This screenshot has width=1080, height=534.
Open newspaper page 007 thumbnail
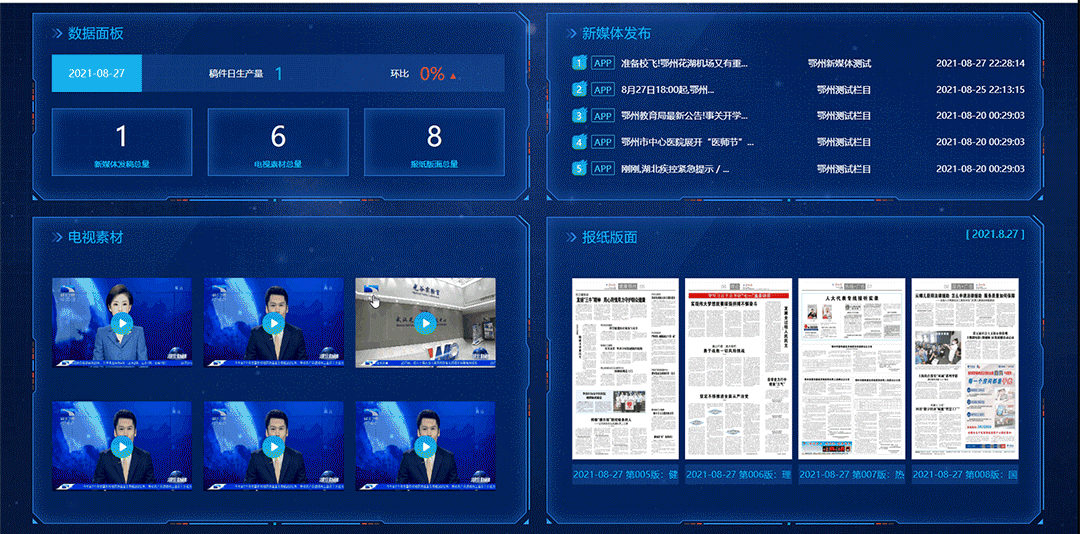pos(851,369)
